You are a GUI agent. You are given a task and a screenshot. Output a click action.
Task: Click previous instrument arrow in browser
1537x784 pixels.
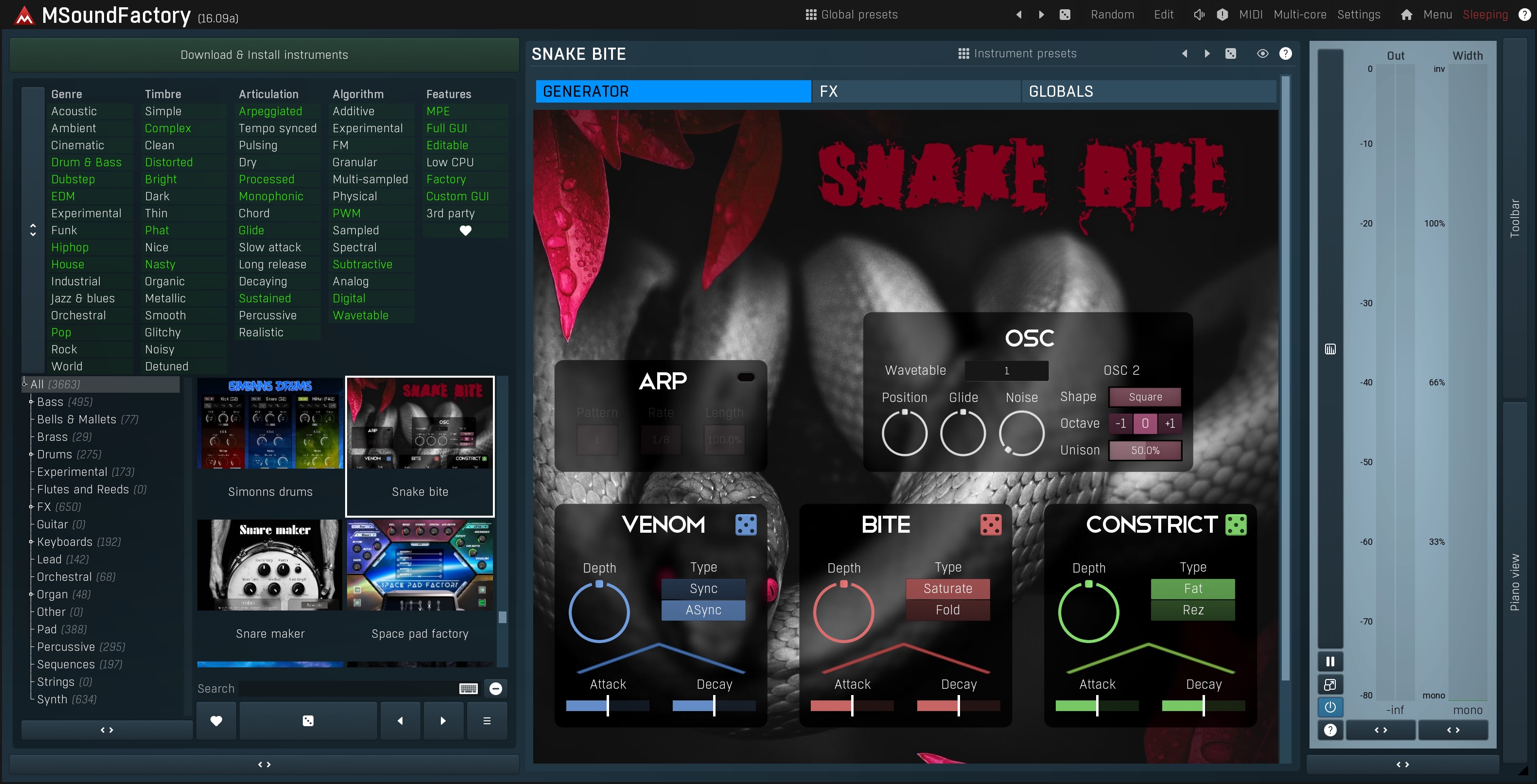pos(401,721)
